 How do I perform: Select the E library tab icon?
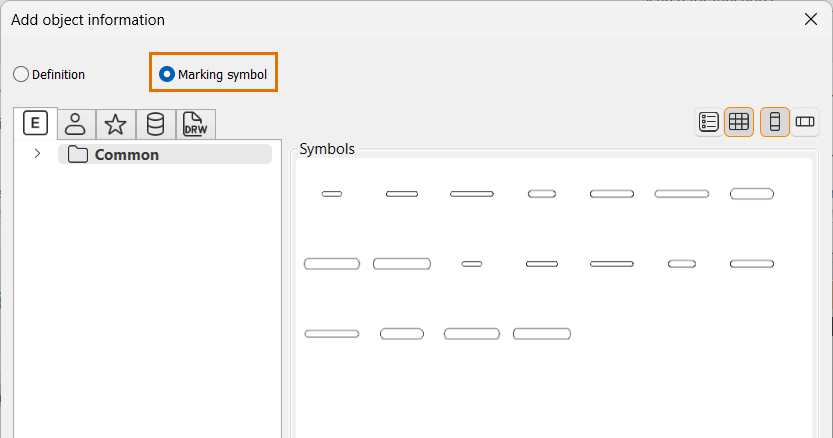tap(36, 123)
